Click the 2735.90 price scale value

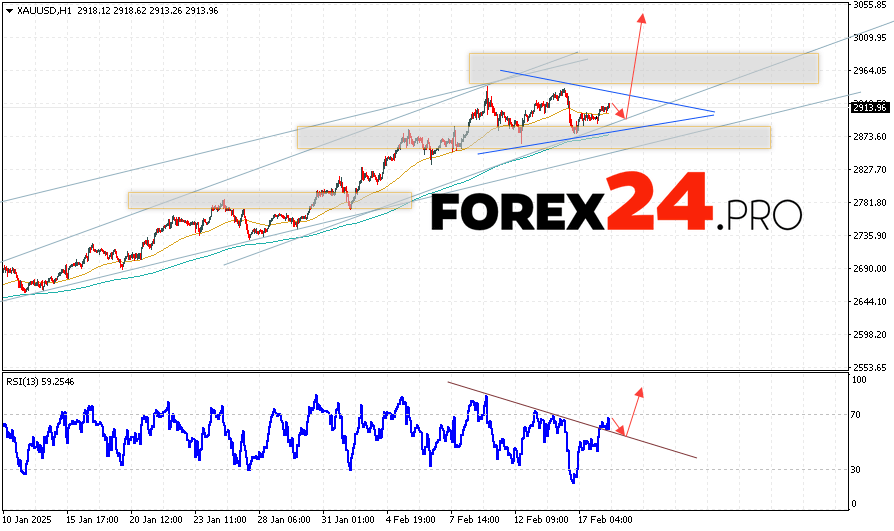click(869, 235)
